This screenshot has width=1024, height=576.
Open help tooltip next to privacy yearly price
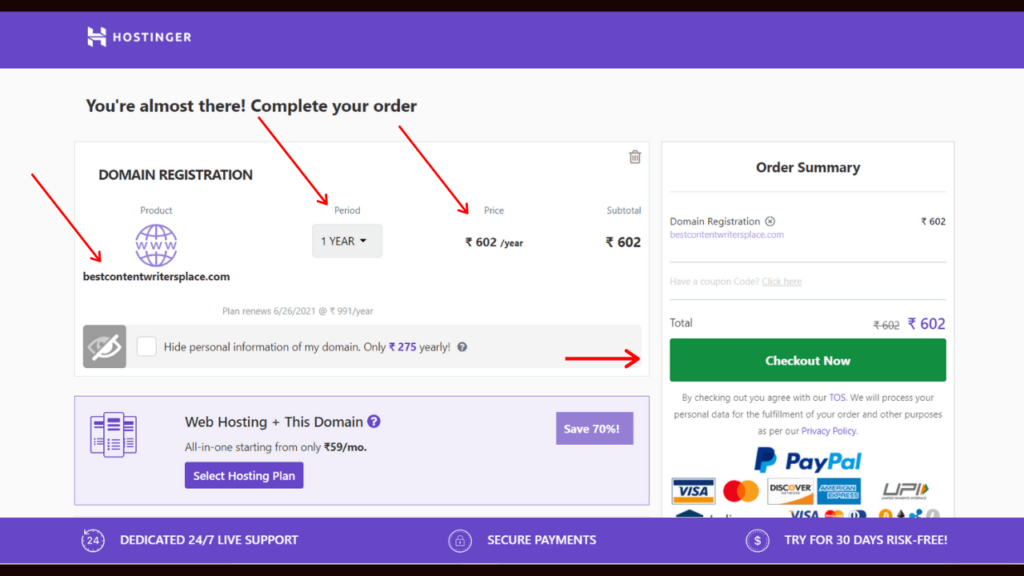click(x=462, y=347)
